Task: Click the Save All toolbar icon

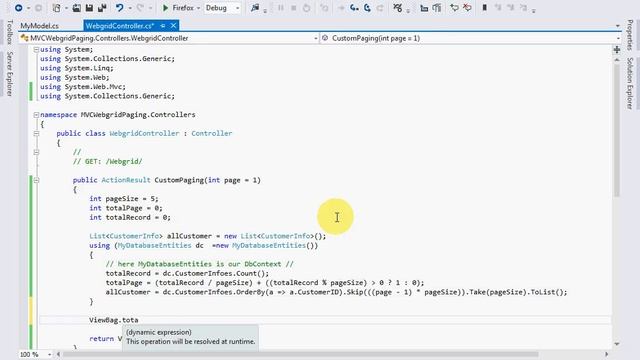Action: (x=102, y=8)
